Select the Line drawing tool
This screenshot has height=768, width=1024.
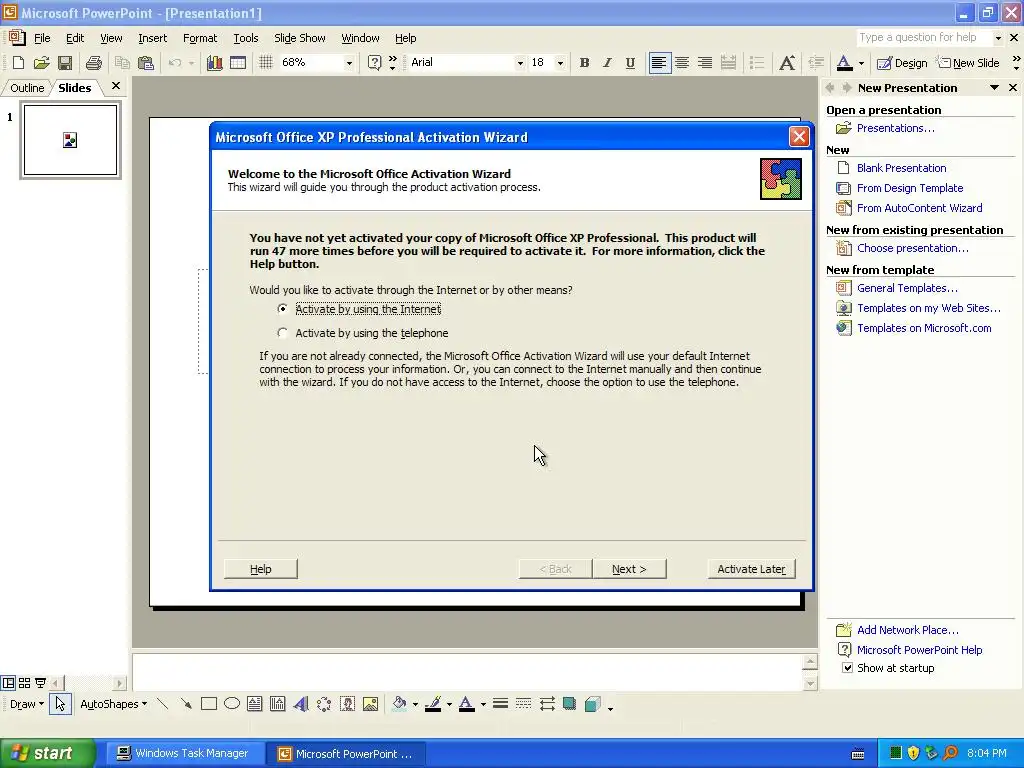tap(163, 704)
